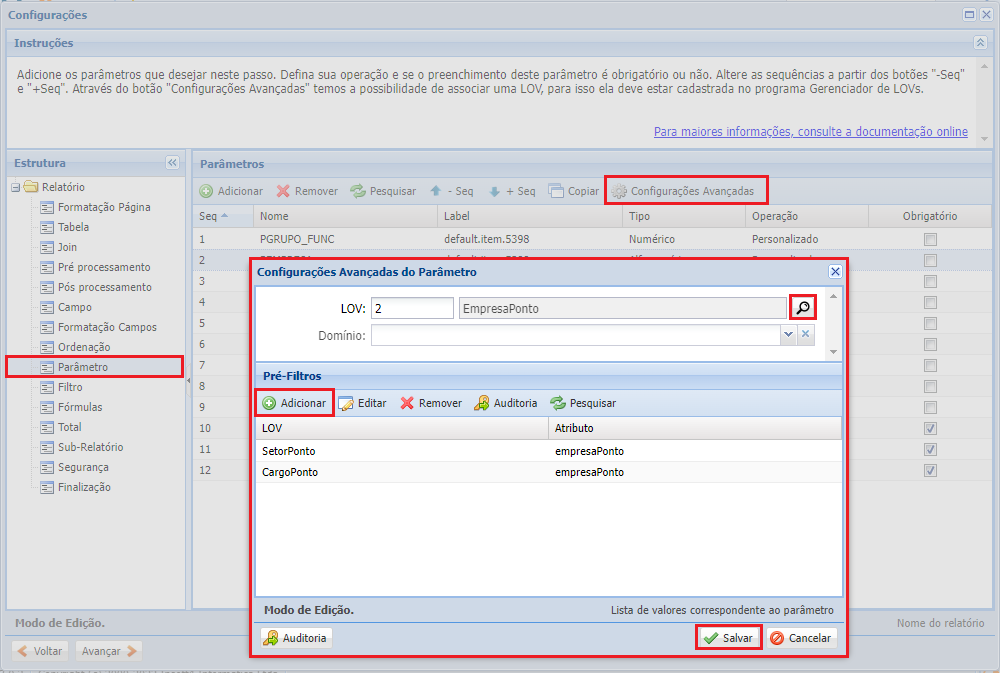This screenshot has width=1000, height=673.
Task: Uncheck Obrigatório checkbox in row 10
Action: tap(931, 429)
